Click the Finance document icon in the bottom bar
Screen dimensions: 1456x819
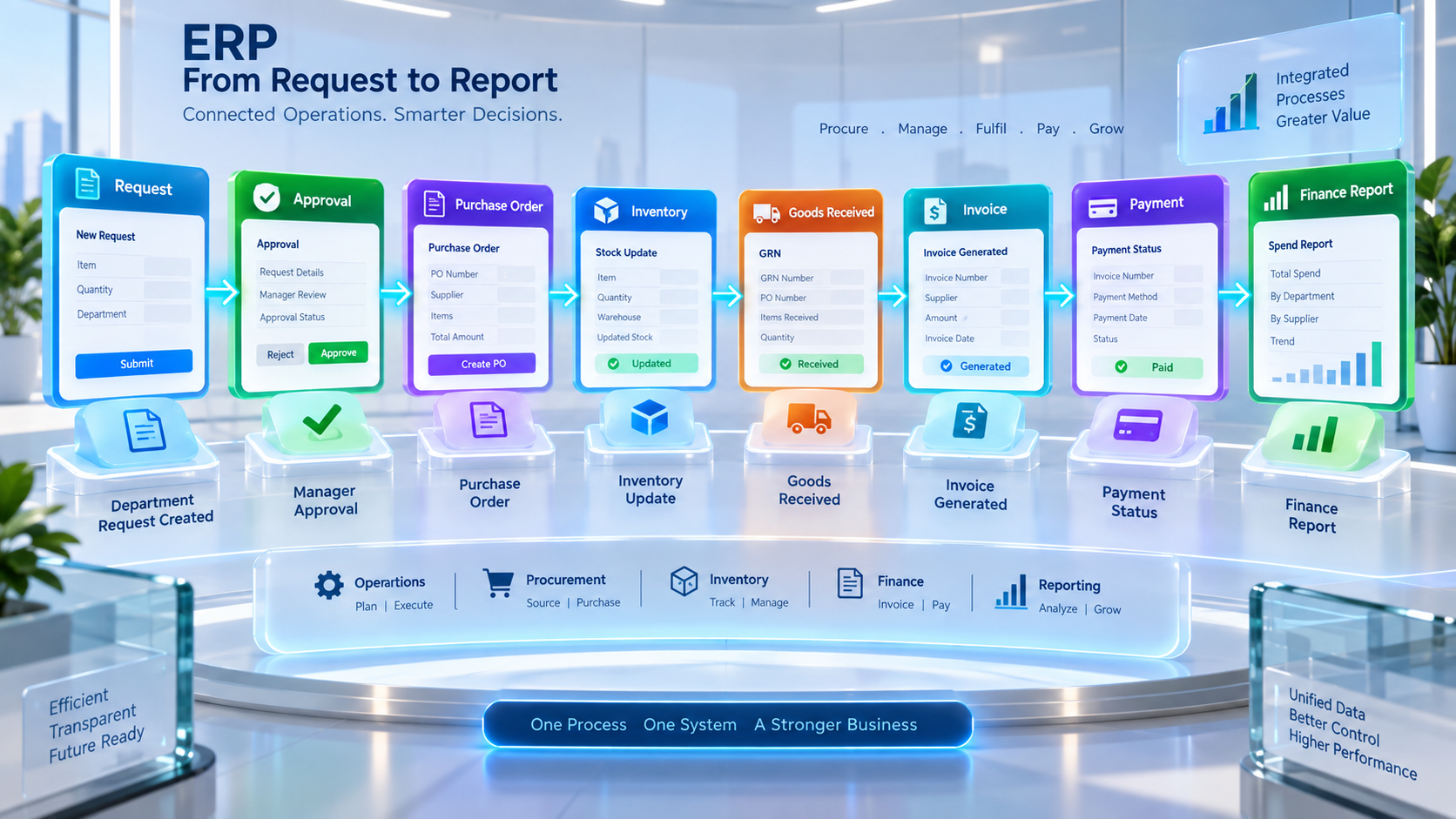coord(850,583)
